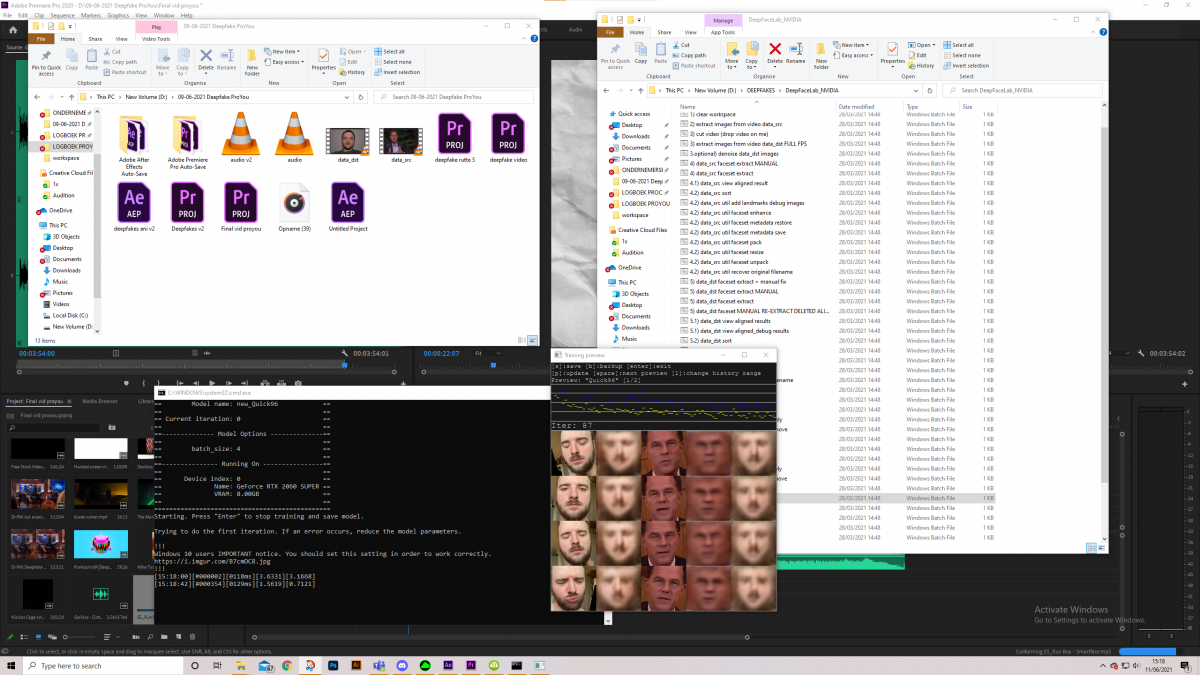This screenshot has width=1200, height=675.
Task: Open the Open dropdown in Deepfake ProYou ribbon
Action: click(354, 51)
